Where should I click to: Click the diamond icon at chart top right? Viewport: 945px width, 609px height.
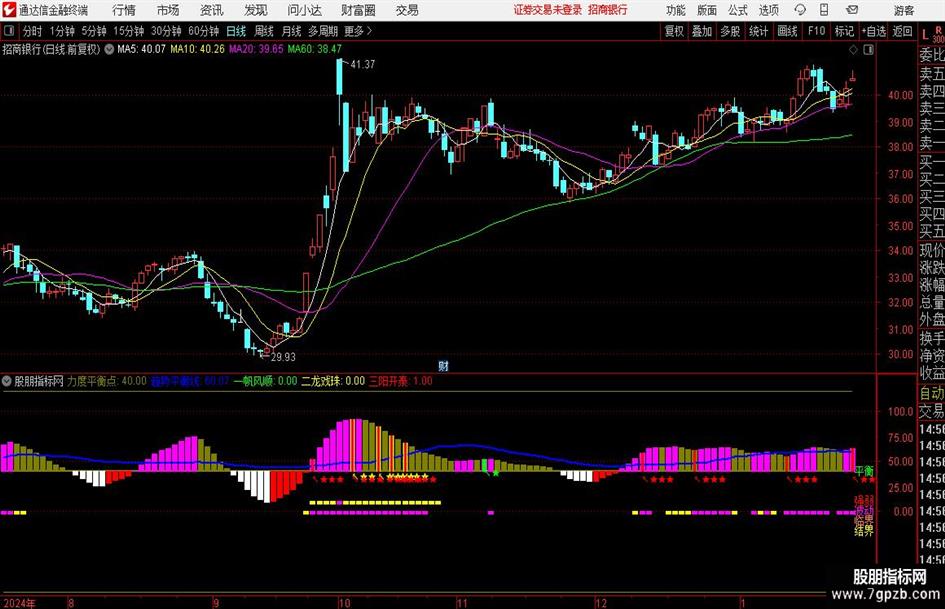pos(853,50)
